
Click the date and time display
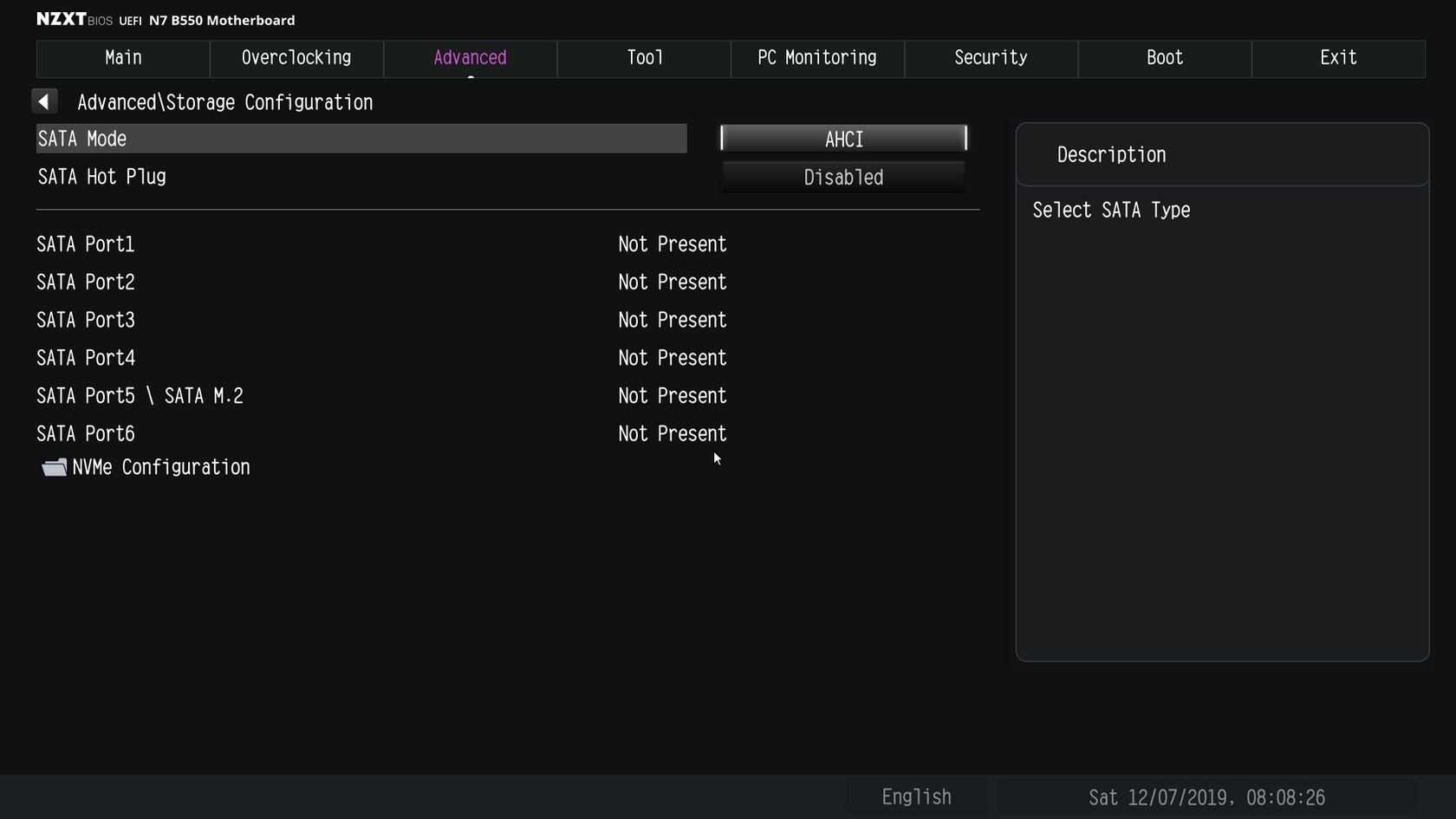coord(1206,797)
